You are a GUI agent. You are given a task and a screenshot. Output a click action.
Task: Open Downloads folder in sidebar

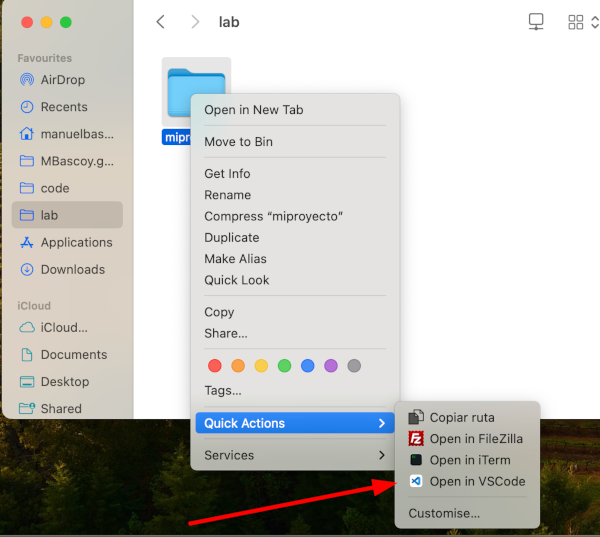click(72, 269)
